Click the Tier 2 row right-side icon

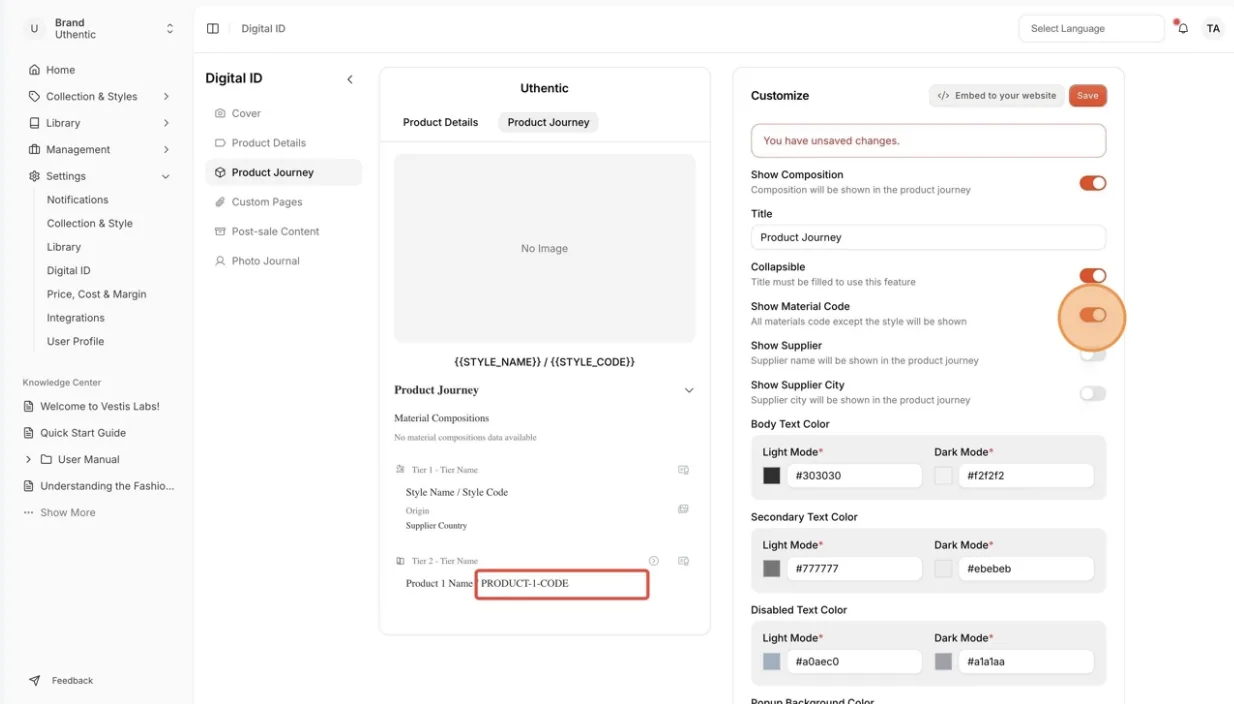pos(684,561)
